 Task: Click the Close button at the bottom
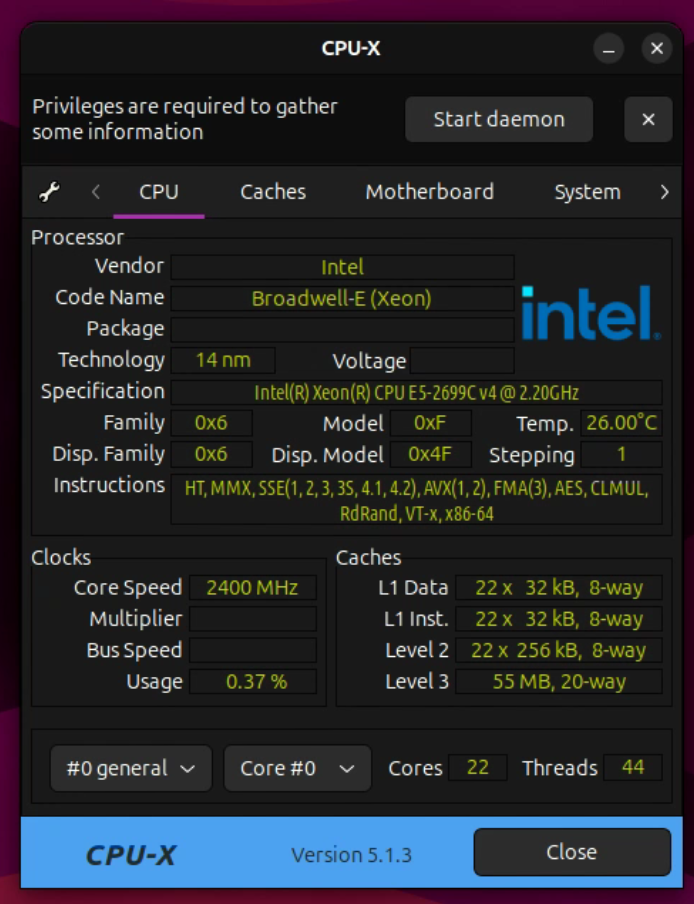[571, 852]
